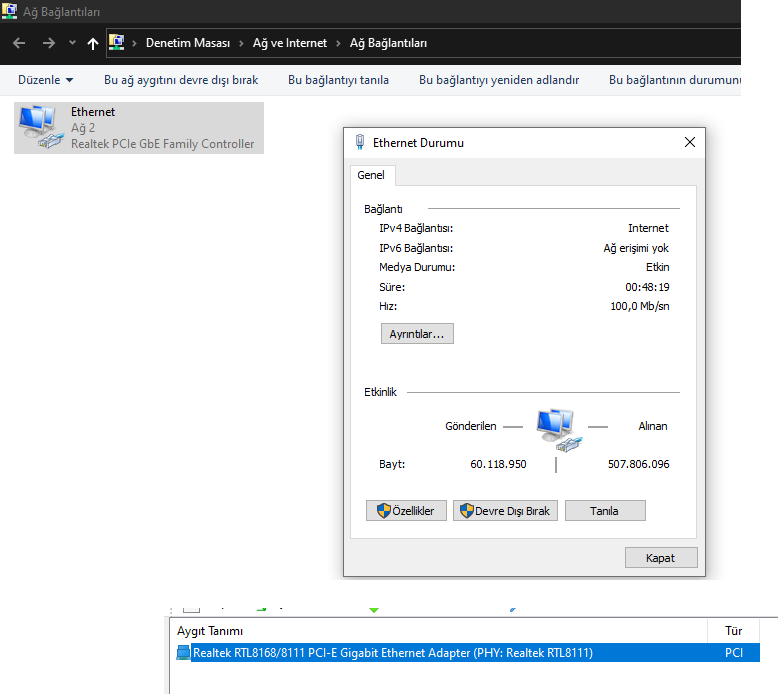This screenshot has width=778, height=694.
Task: Click the Tanıla button
Action: pos(605,510)
